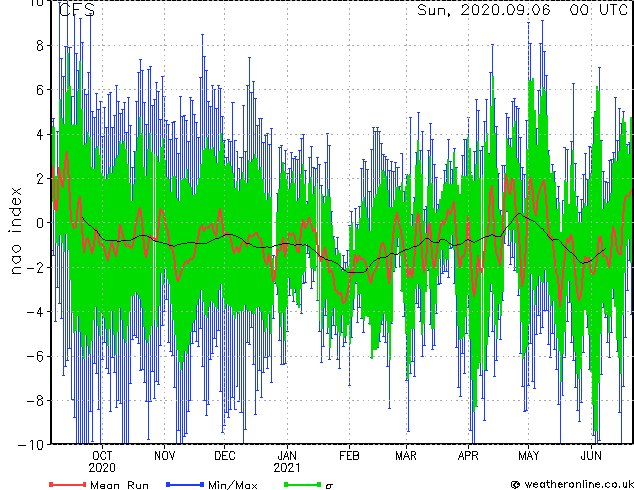Click the '−2' y-axis value
The height and width of the screenshot is (490, 634).
coord(35,267)
